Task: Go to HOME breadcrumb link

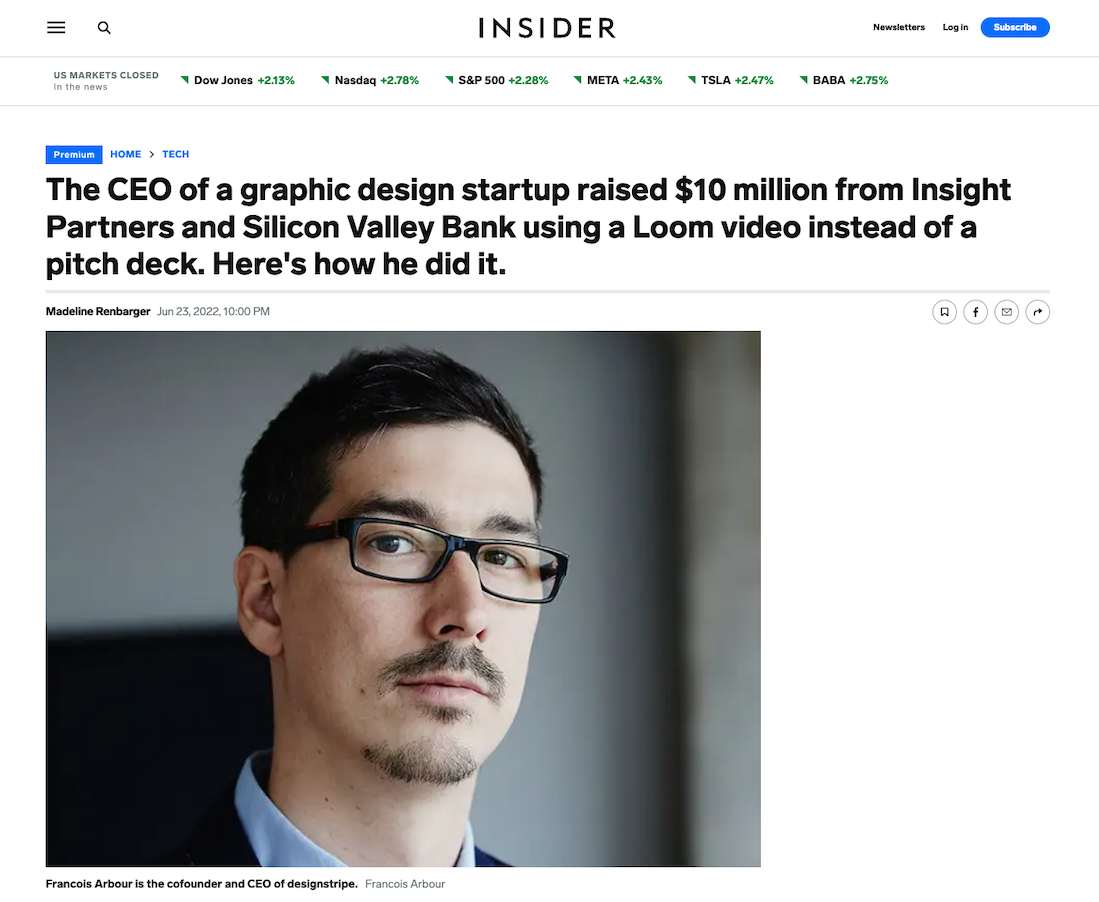Action: pyautogui.click(x=125, y=155)
